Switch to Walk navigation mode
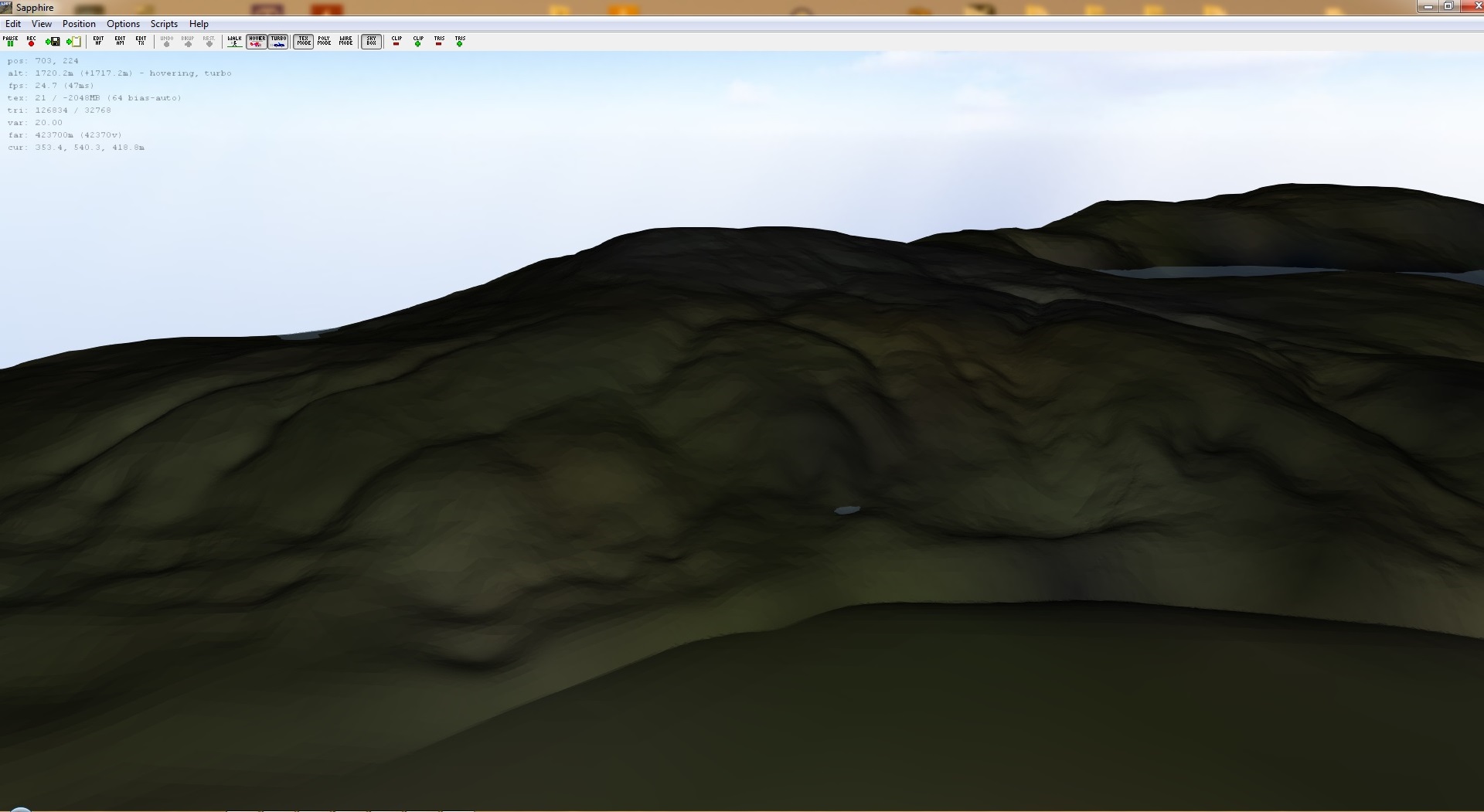The height and width of the screenshot is (812, 1484). point(234,41)
